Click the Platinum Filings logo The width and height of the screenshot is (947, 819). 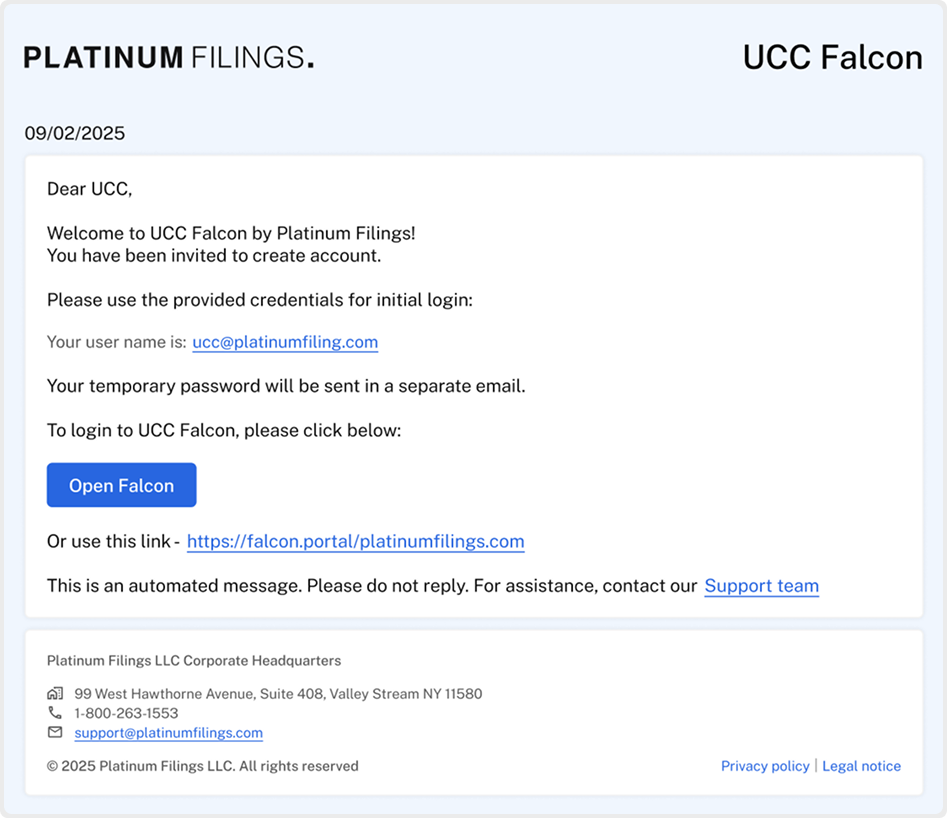tap(169, 57)
